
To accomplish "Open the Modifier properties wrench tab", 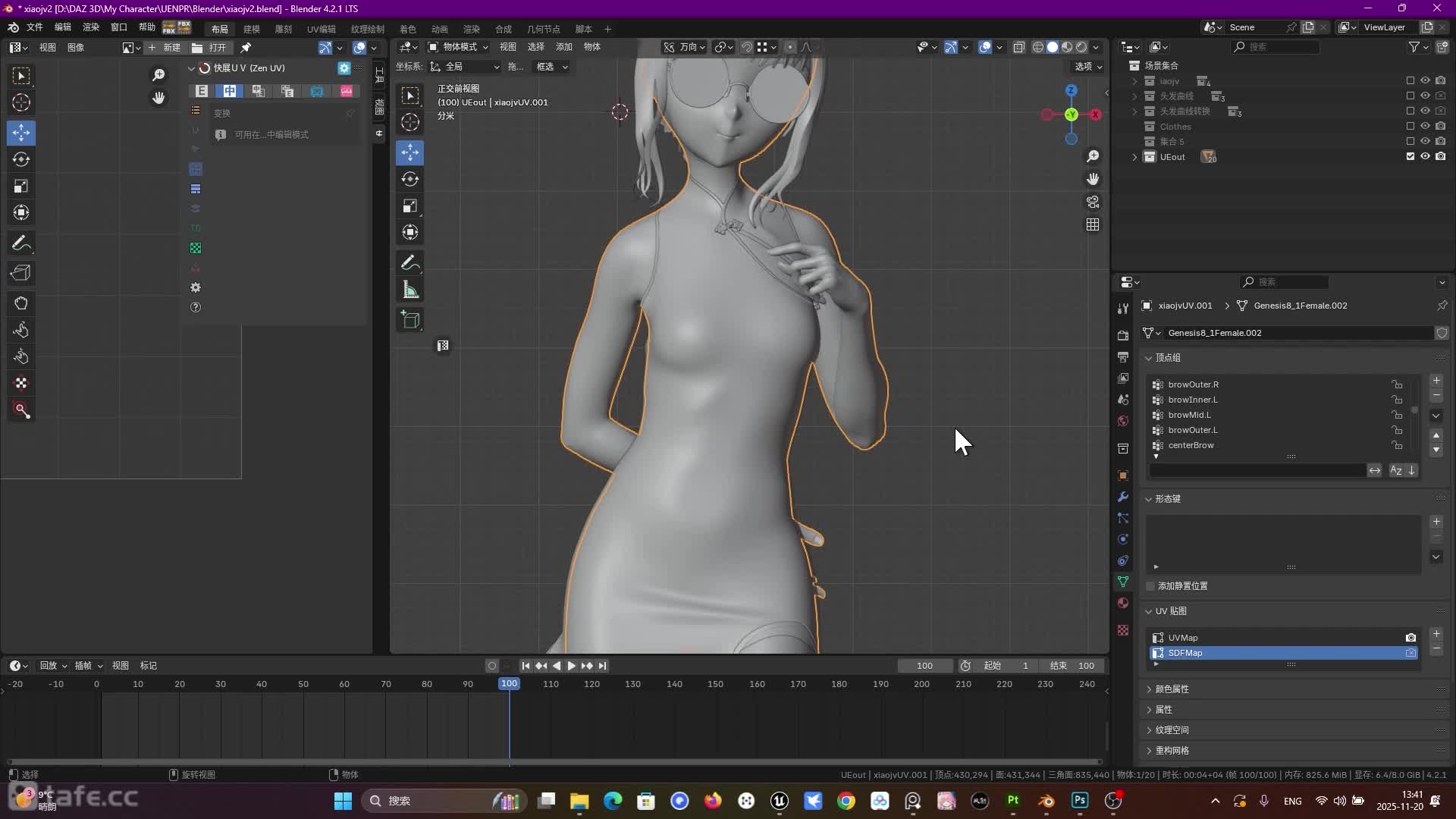I will tap(1122, 497).
